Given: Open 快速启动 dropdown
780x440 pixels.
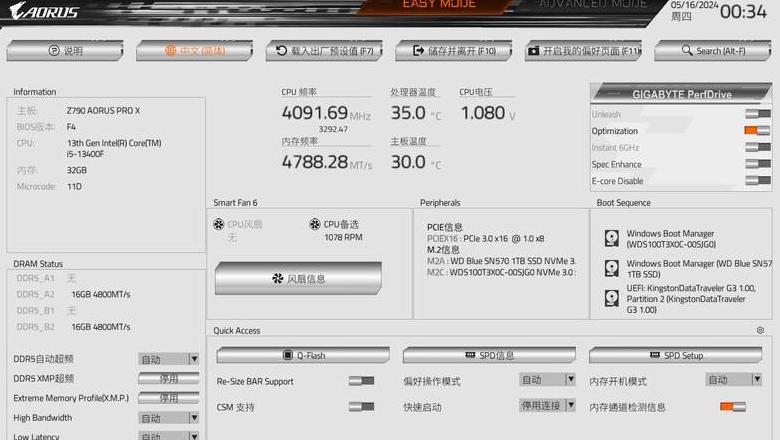Looking at the screenshot, I should coord(547,406).
